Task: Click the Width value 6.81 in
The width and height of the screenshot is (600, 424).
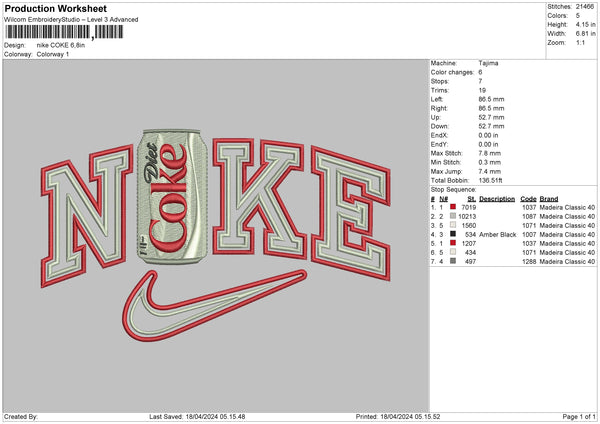Action: pyautogui.click(x=585, y=34)
